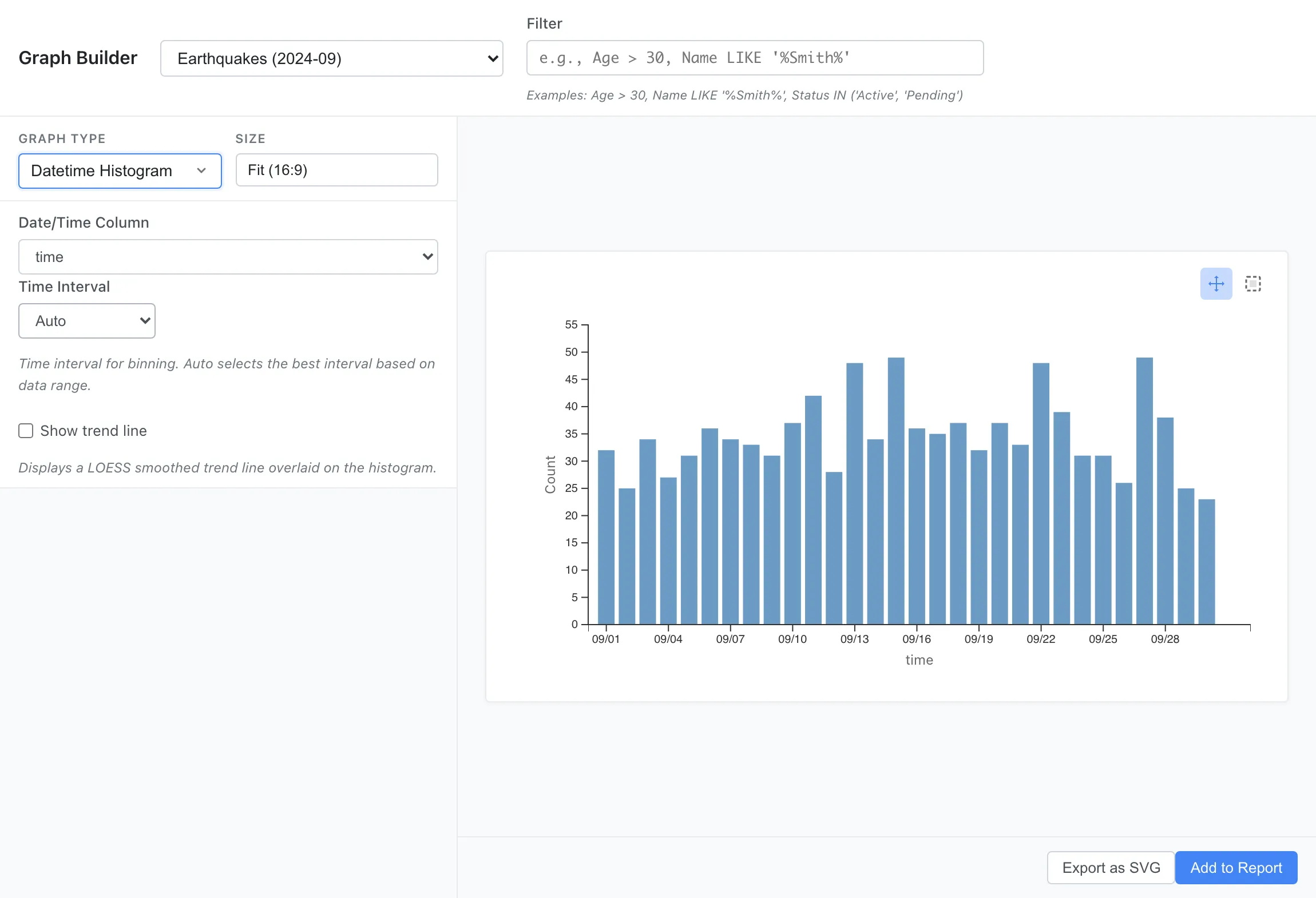Open the Date/Time Column dropdown
1316x898 pixels.
click(x=228, y=256)
